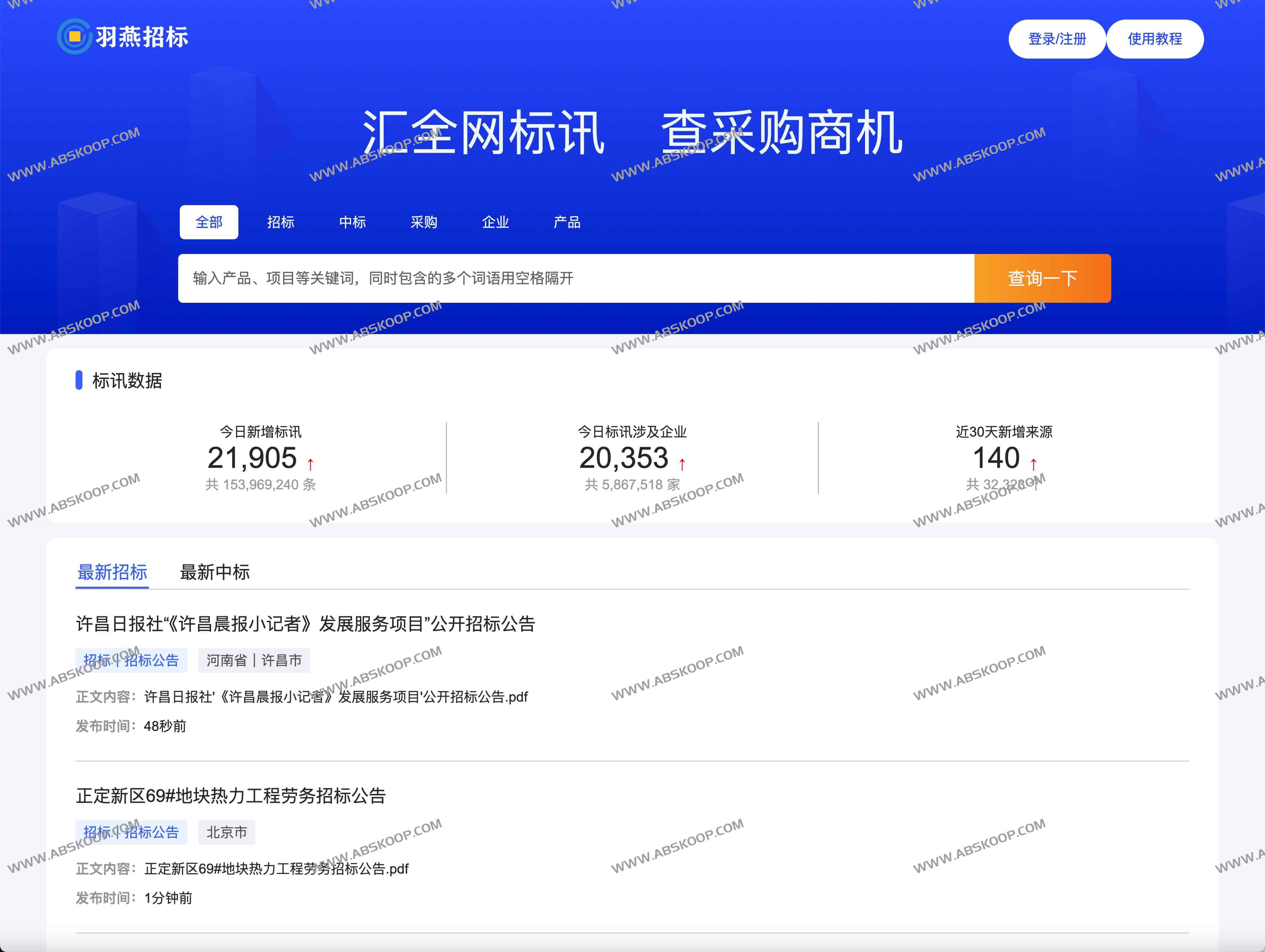Click the 河南省｜许昌市 region tag
This screenshot has height=952, width=1265.
(254, 660)
